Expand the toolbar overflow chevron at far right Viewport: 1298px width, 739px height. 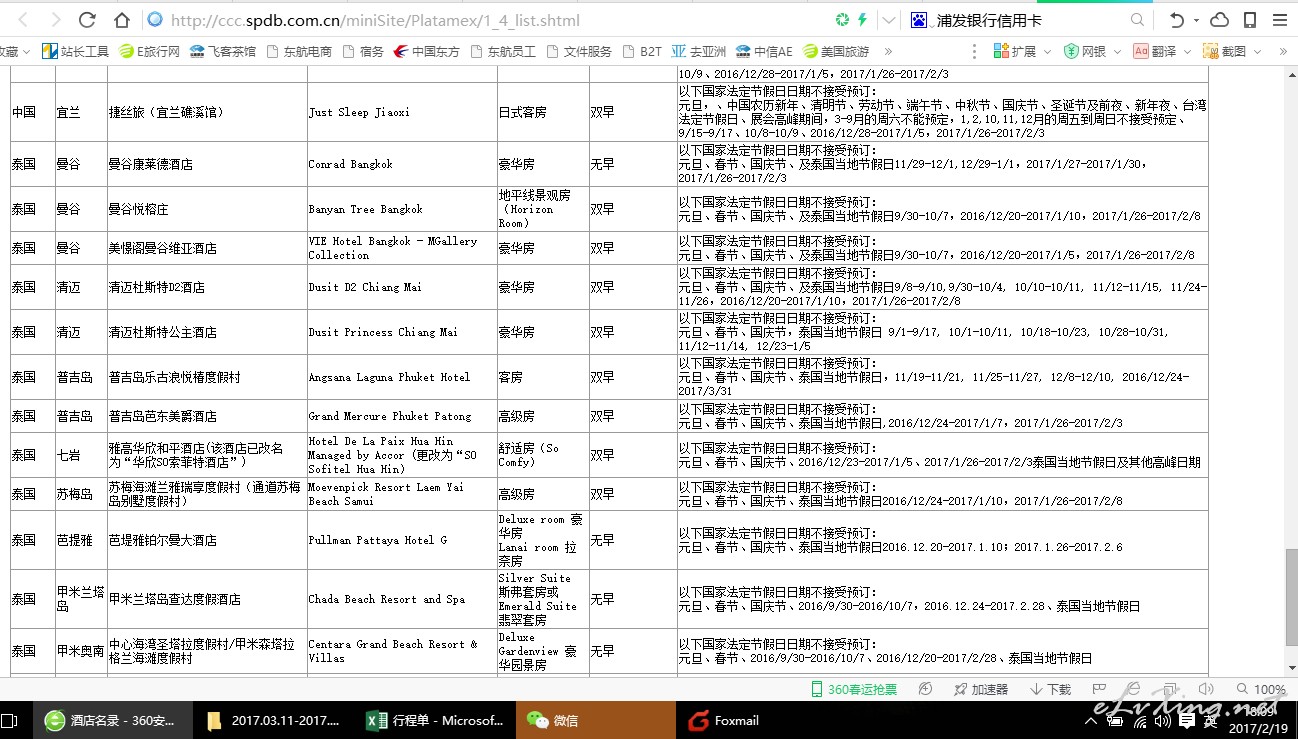1281,51
